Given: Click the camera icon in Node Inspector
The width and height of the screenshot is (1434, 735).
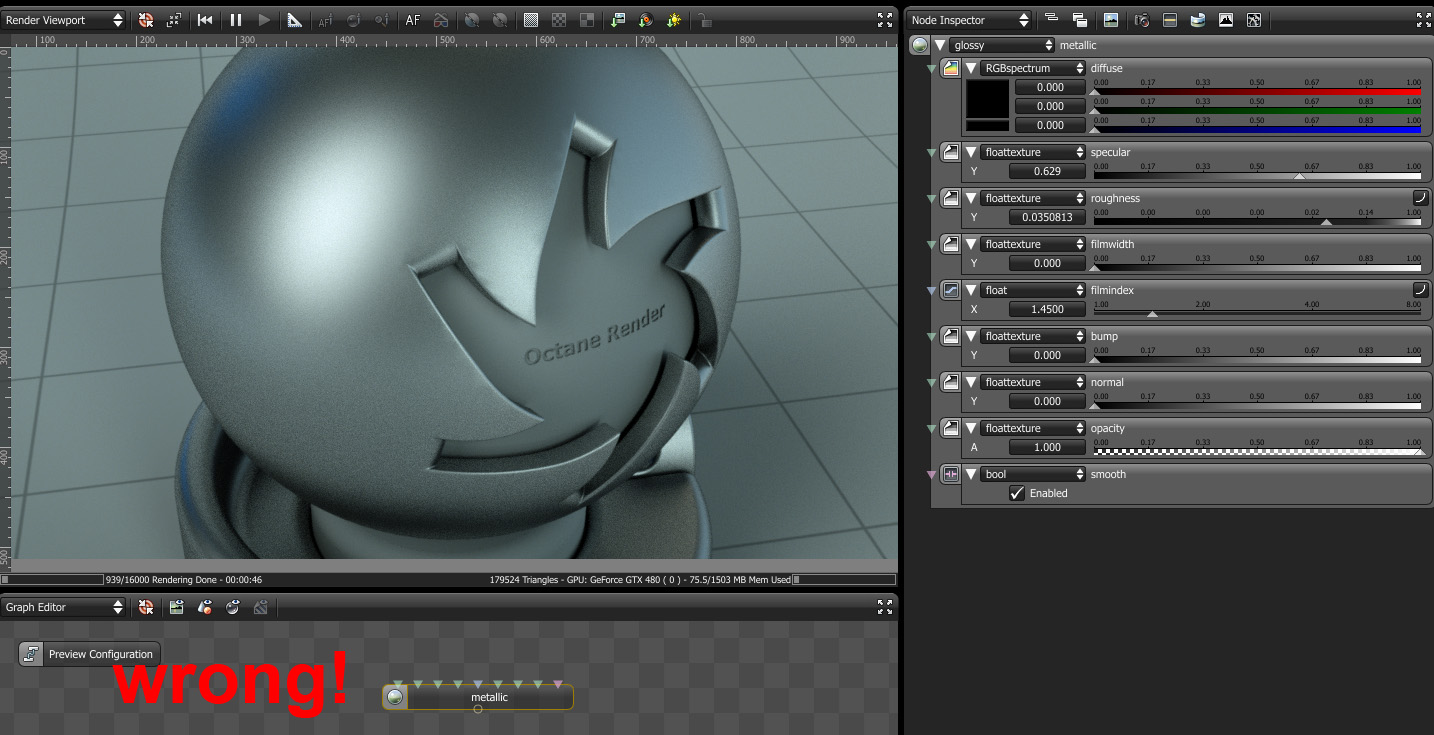Looking at the screenshot, I should point(1141,20).
